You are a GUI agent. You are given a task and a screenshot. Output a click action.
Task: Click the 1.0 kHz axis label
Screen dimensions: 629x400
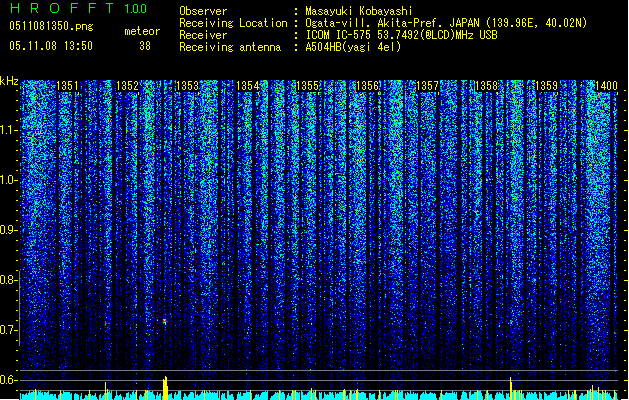(x=7, y=181)
